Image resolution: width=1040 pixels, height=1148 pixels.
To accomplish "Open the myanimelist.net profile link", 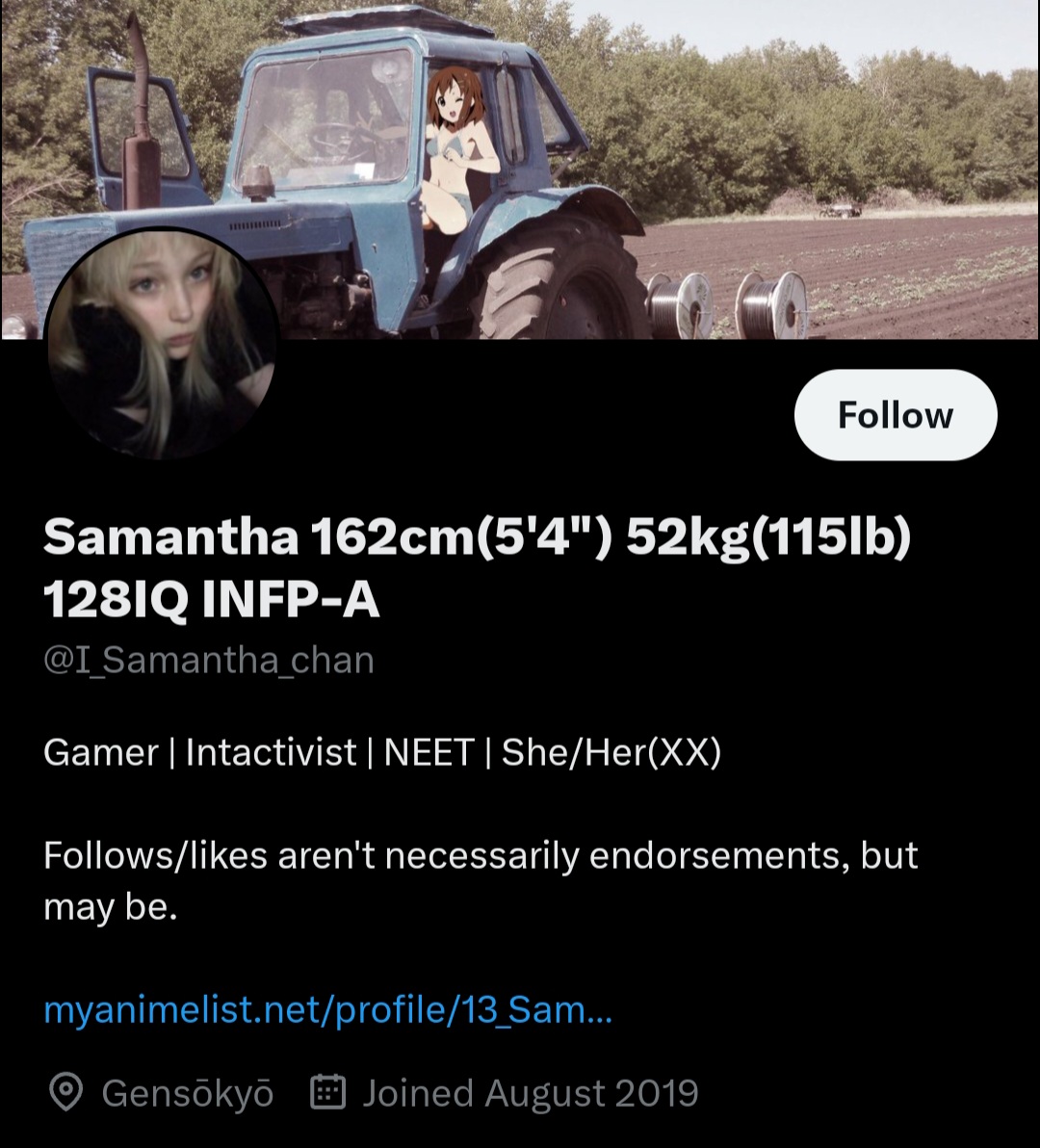I will pyautogui.click(x=327, y=1010).
